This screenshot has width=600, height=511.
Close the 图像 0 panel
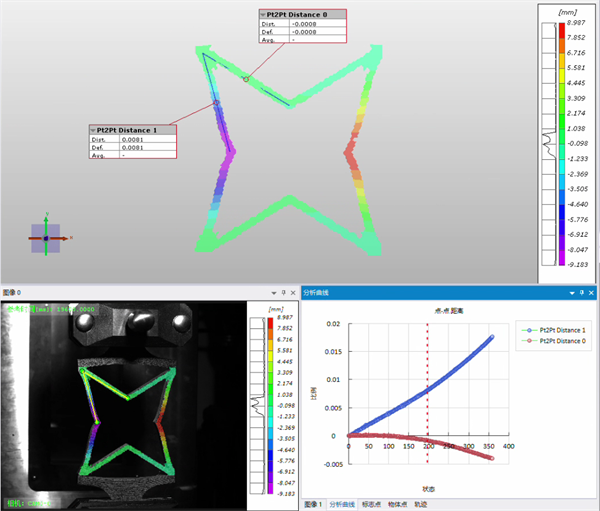tap(293, 293)
